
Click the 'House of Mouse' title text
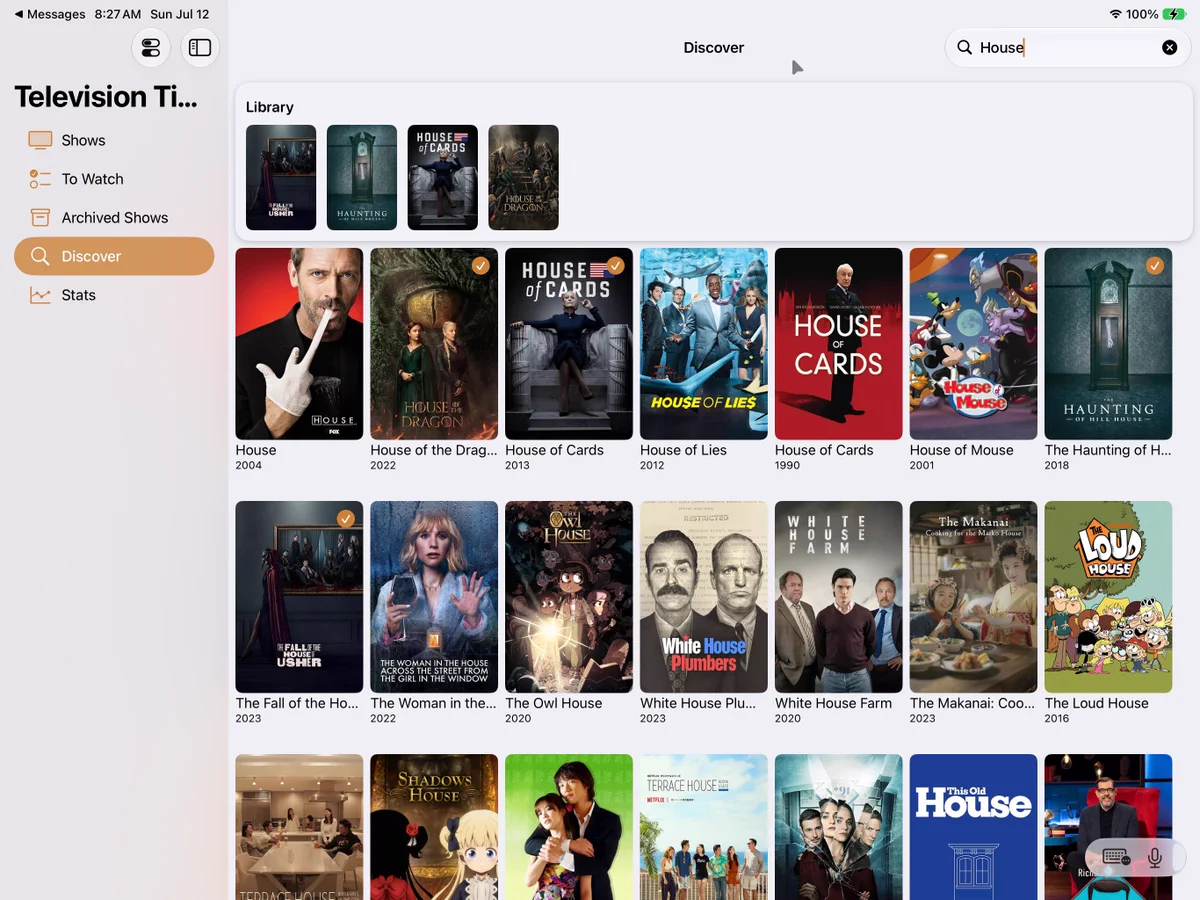(962, 450)
